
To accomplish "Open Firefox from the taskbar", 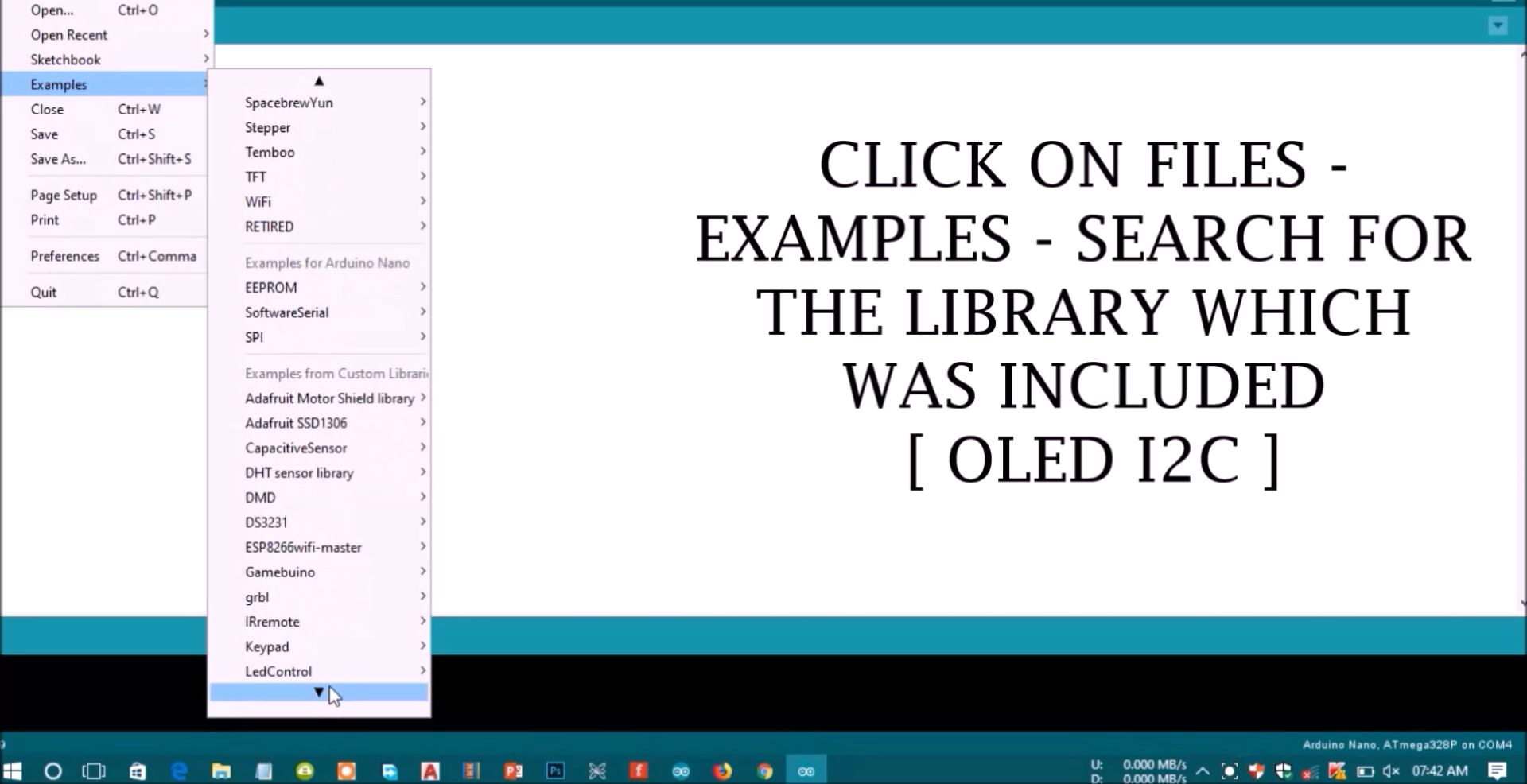I will (722, 770).
